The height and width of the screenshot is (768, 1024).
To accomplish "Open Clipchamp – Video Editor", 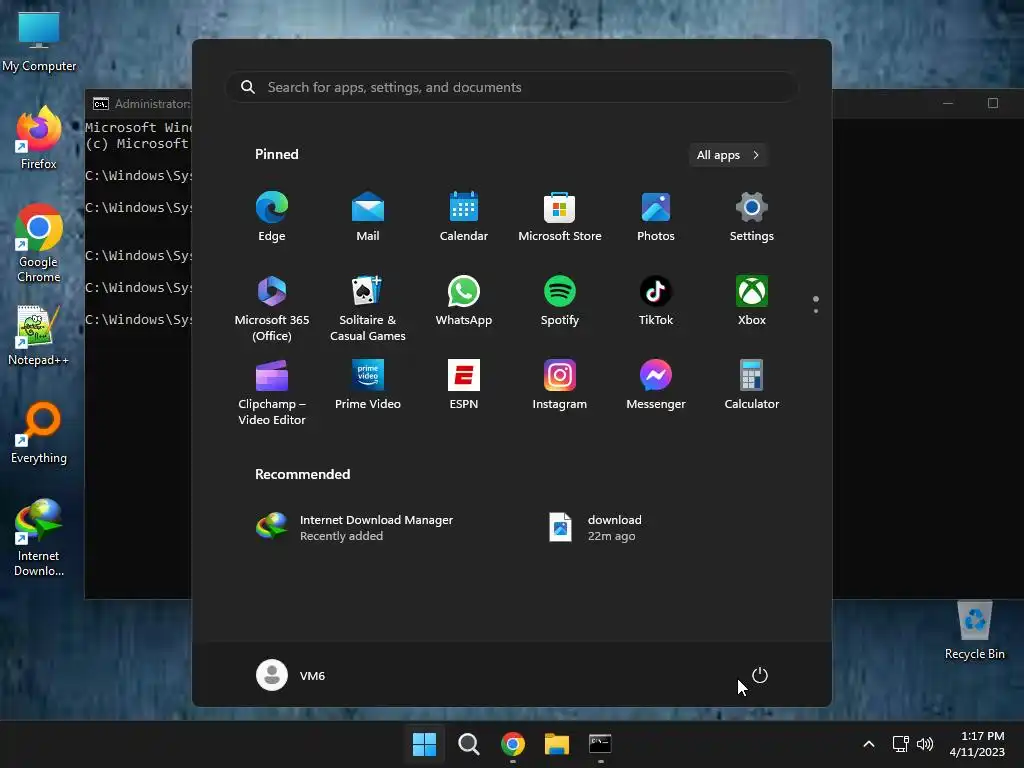I will 272,392.
